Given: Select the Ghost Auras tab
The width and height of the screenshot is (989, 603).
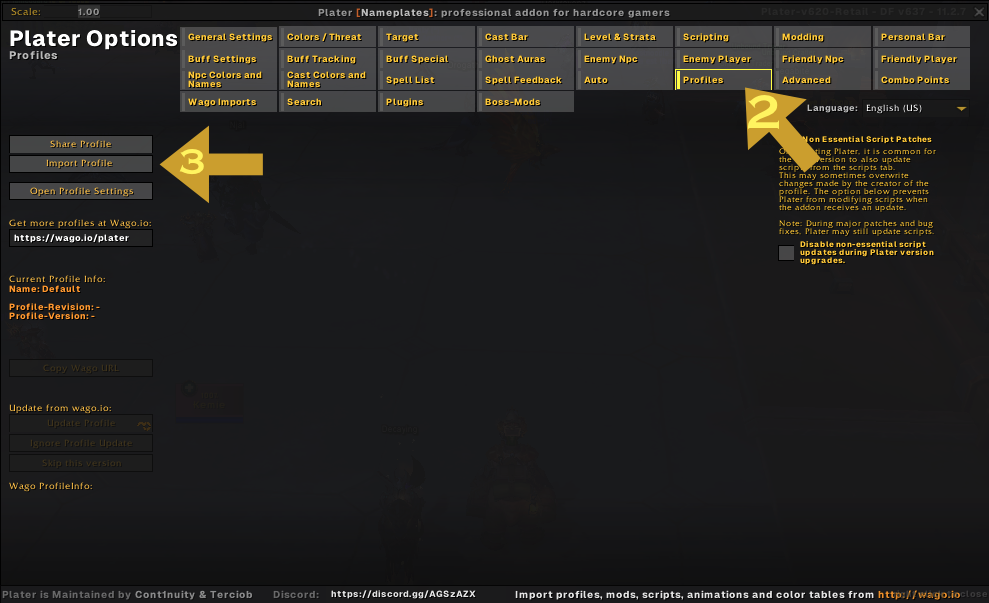Looking at the screenshot, I should point(526,59).
